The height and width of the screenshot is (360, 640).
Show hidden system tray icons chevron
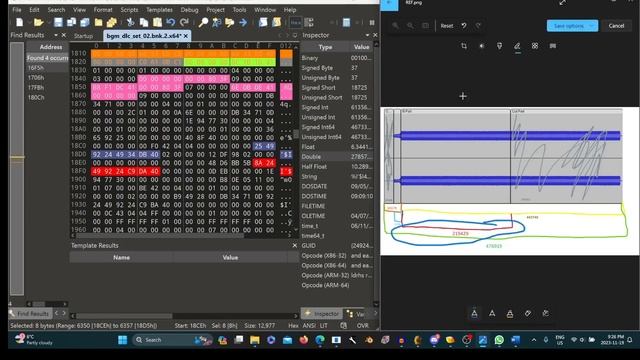[533, 340]
